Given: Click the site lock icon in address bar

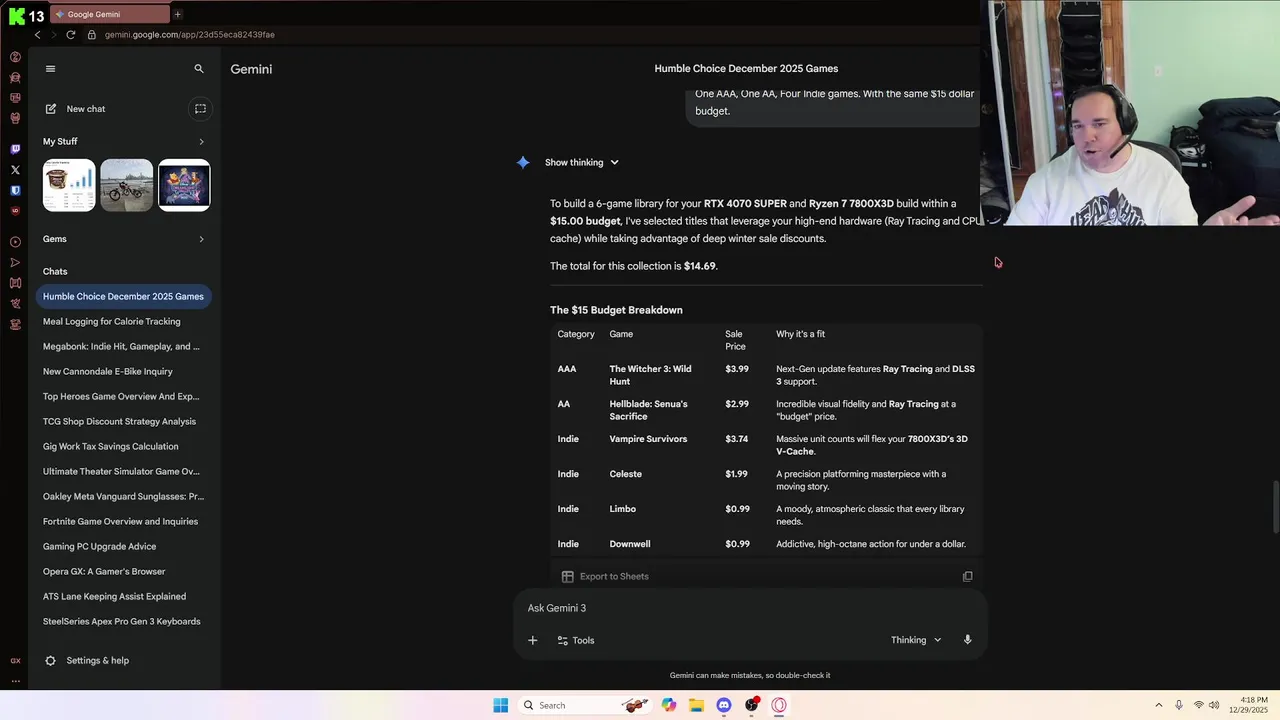Looking at the screenshot, I should (92, 34).
